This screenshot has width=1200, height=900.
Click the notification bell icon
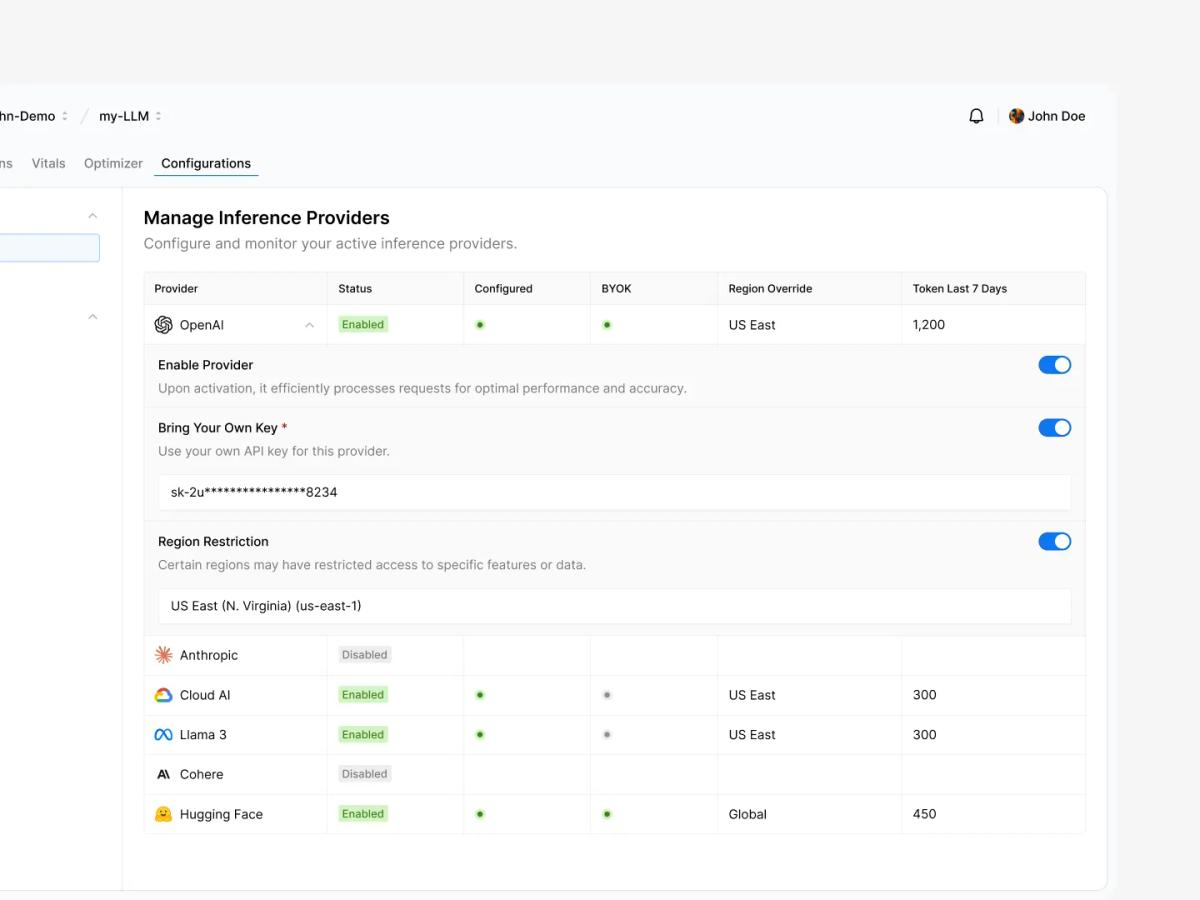click(976, 116)
